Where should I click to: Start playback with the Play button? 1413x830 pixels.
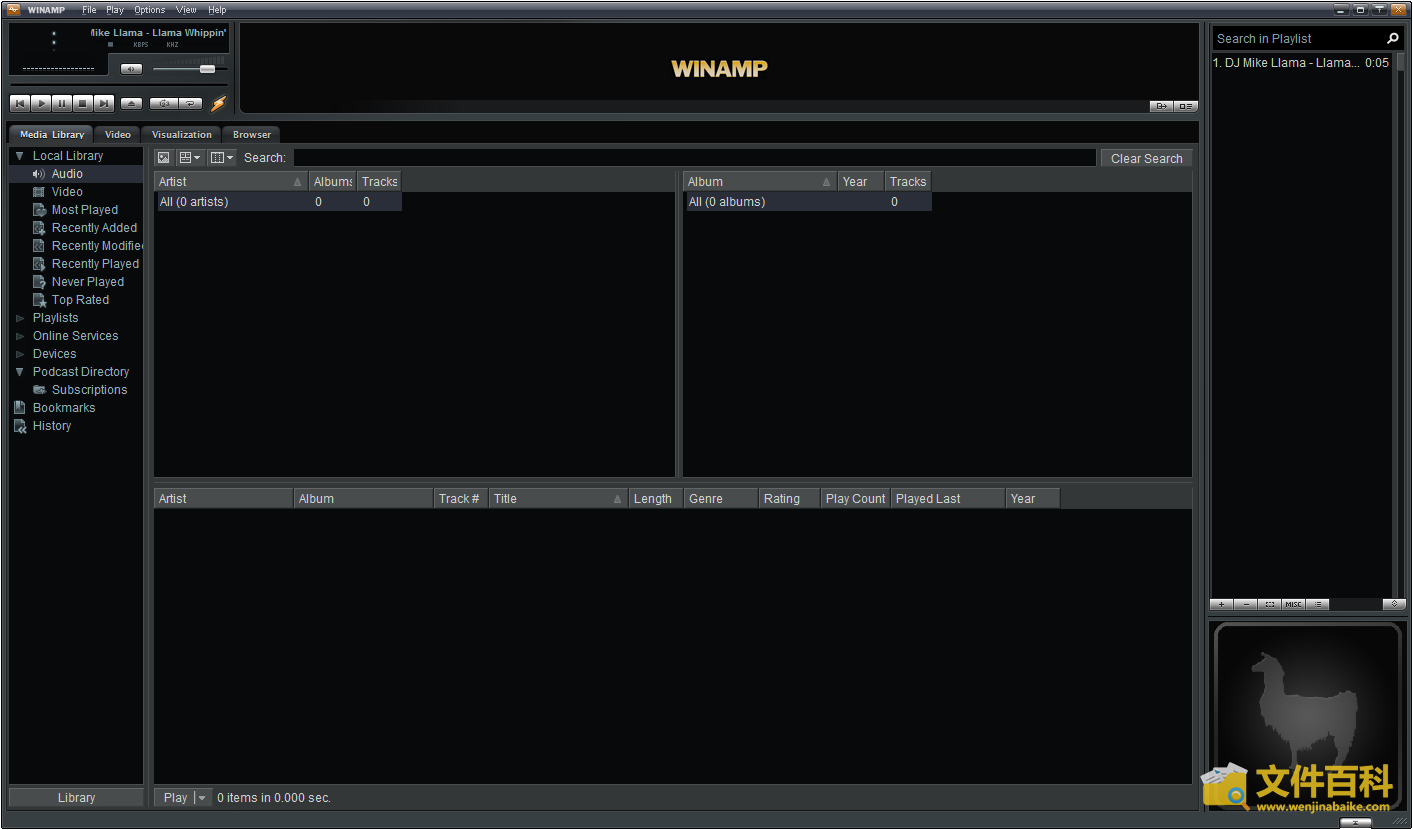[41, 103]
